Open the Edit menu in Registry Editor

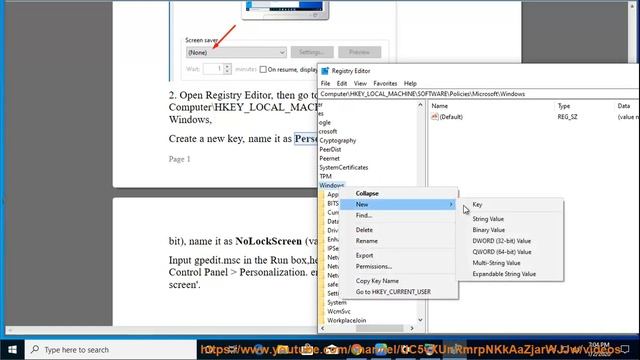[x=342, y=83]
